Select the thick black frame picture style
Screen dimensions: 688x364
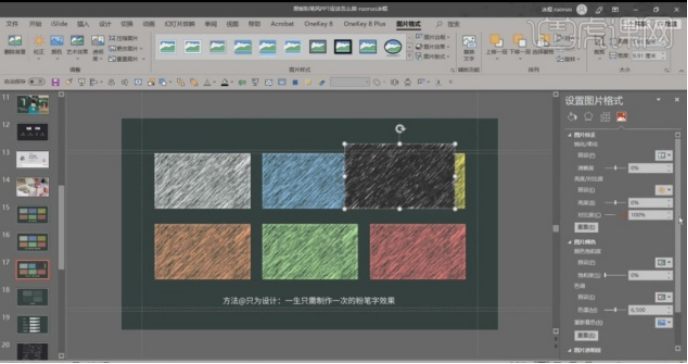pyautogui.click(x=343, y=46)
